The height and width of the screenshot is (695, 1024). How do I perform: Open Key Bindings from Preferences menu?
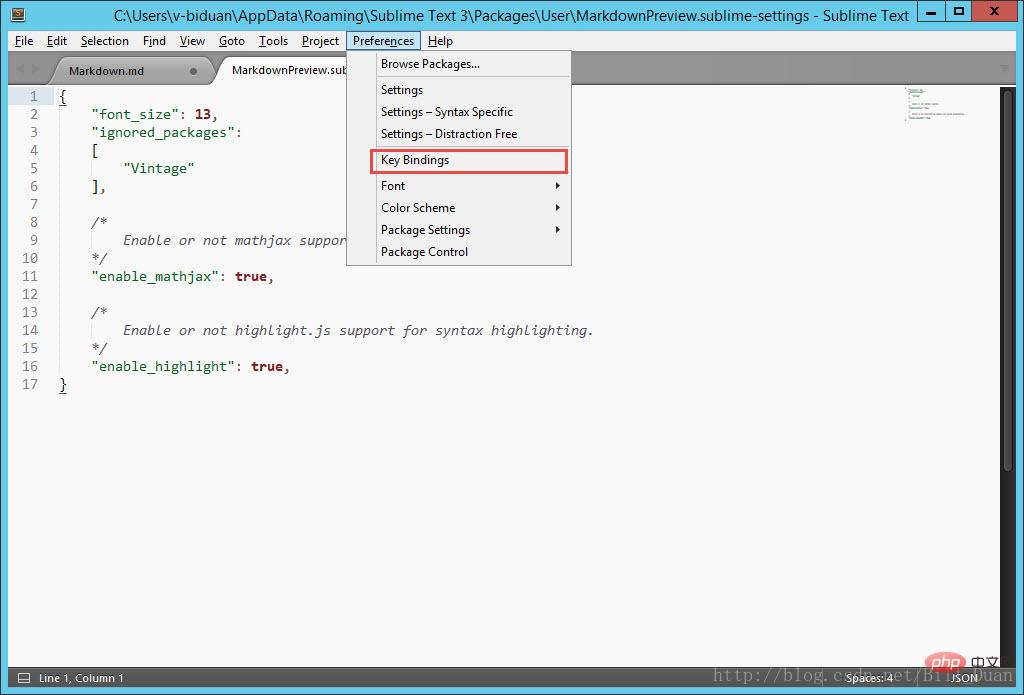[x=469, y=161]
